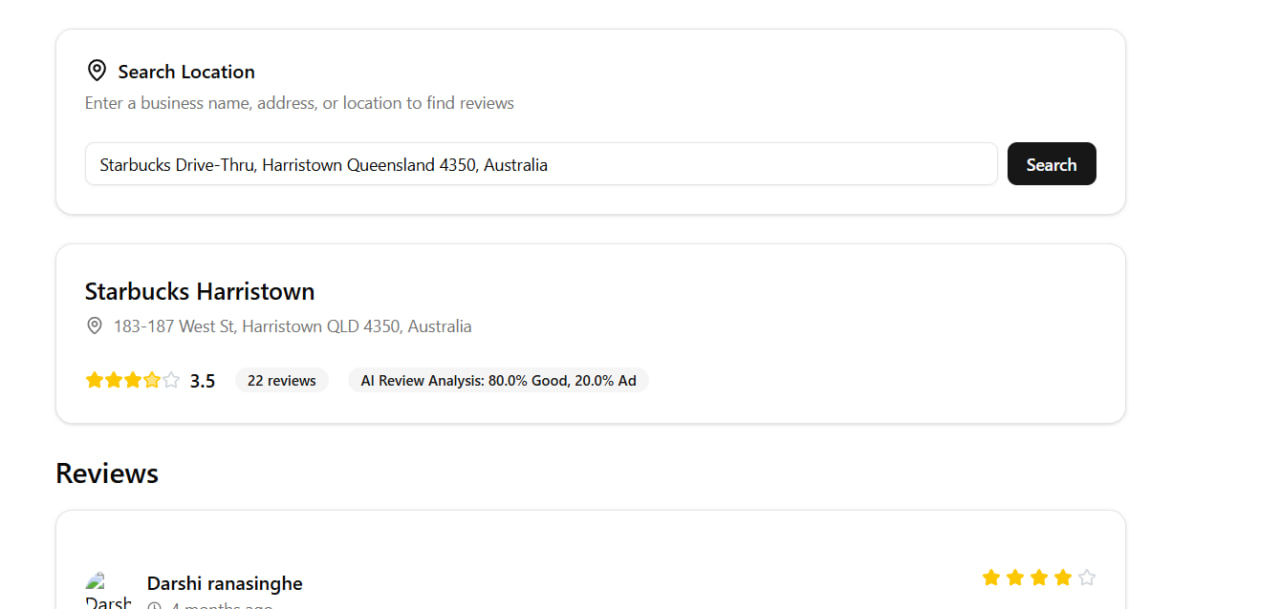The height and width of the screenshot is (609, 1280).
Task: Focus the location search input field
Action: pyautogui.click(x=541, y=164)
